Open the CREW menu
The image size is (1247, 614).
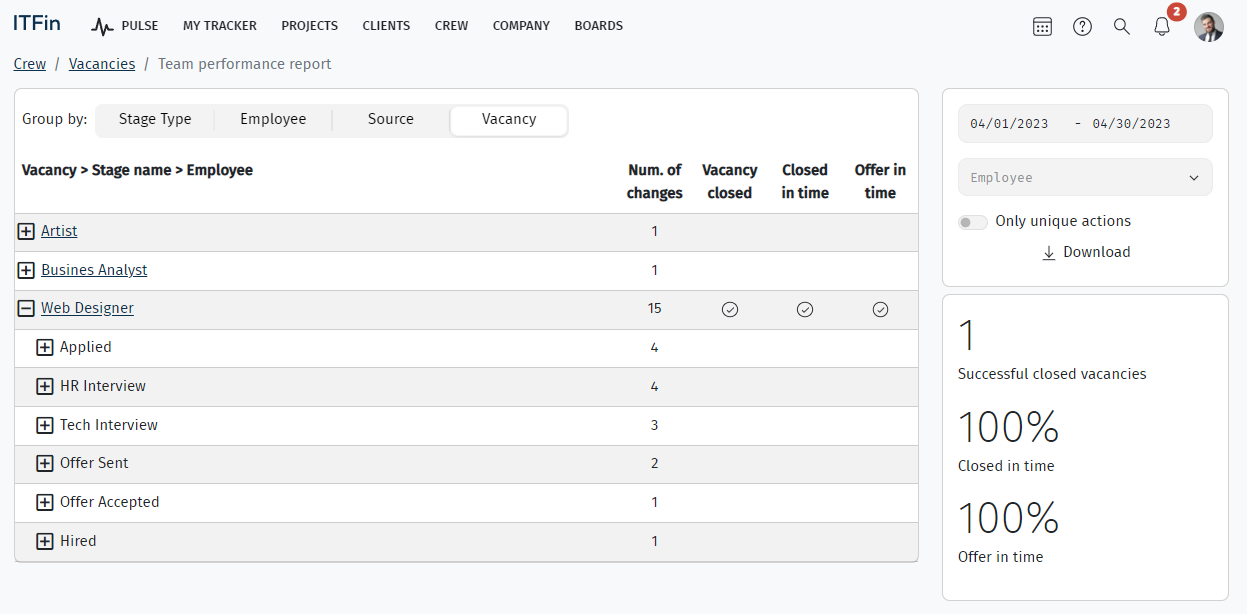click(x=452, y=26)
